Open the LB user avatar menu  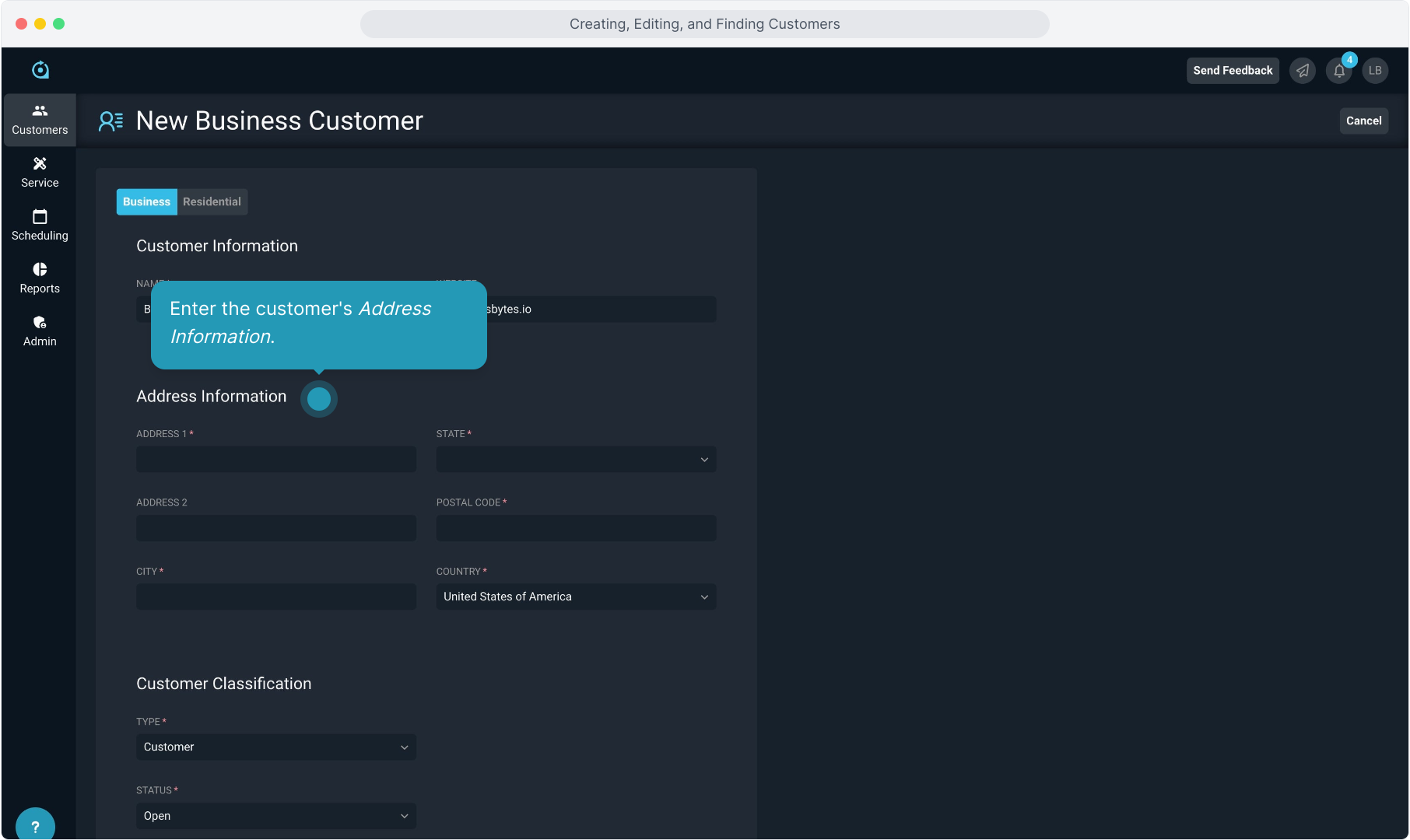[x=1375, y=71]
